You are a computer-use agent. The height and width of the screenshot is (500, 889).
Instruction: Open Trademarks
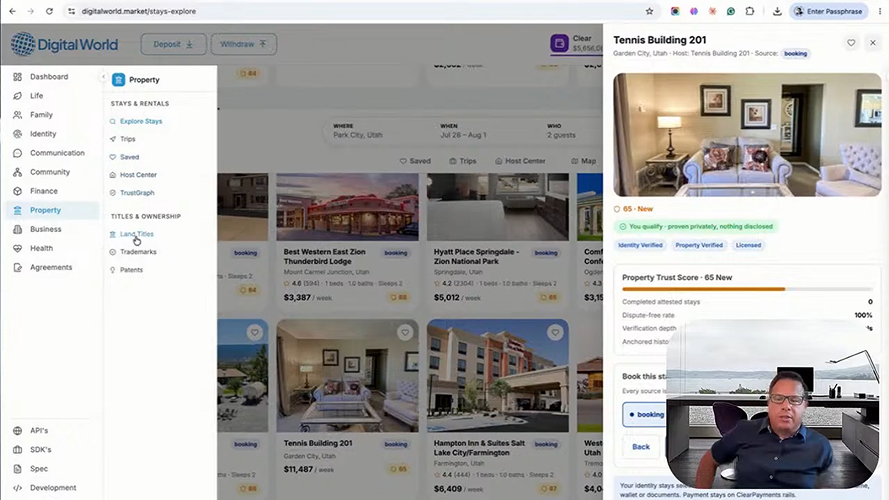[138, 252]
